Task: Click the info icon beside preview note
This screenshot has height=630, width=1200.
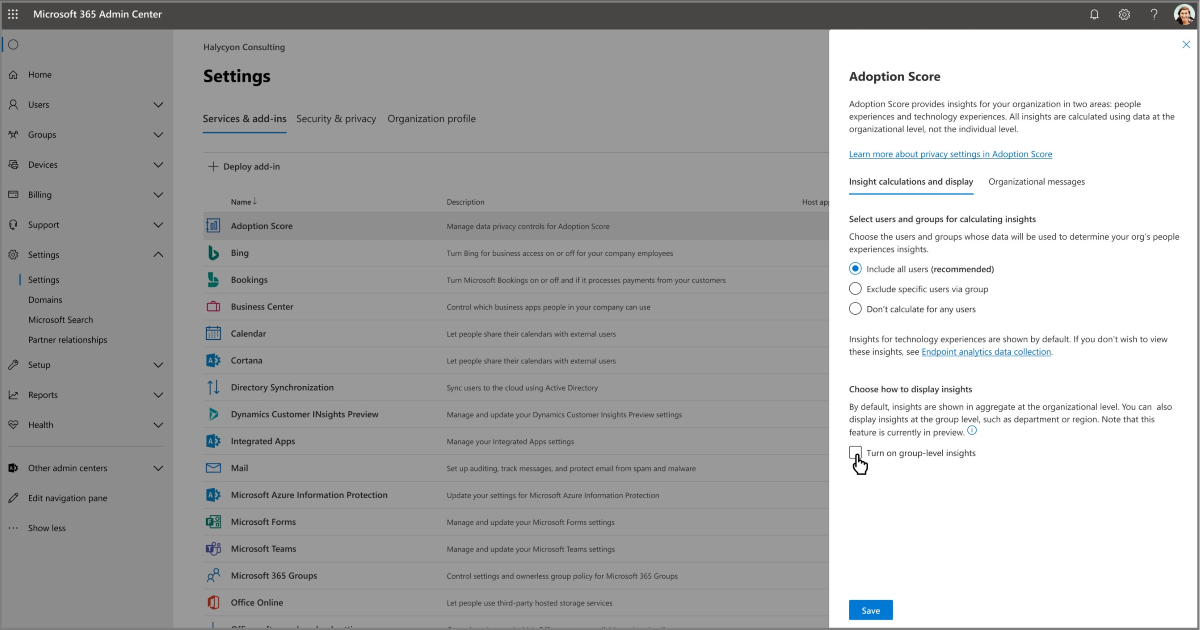Action: (x=972, y=431)
